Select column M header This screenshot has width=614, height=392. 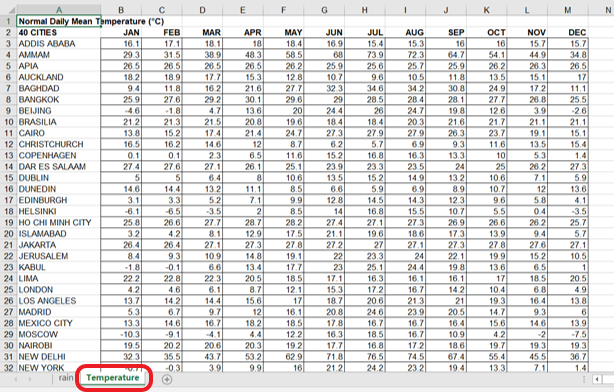pos(567,10)
